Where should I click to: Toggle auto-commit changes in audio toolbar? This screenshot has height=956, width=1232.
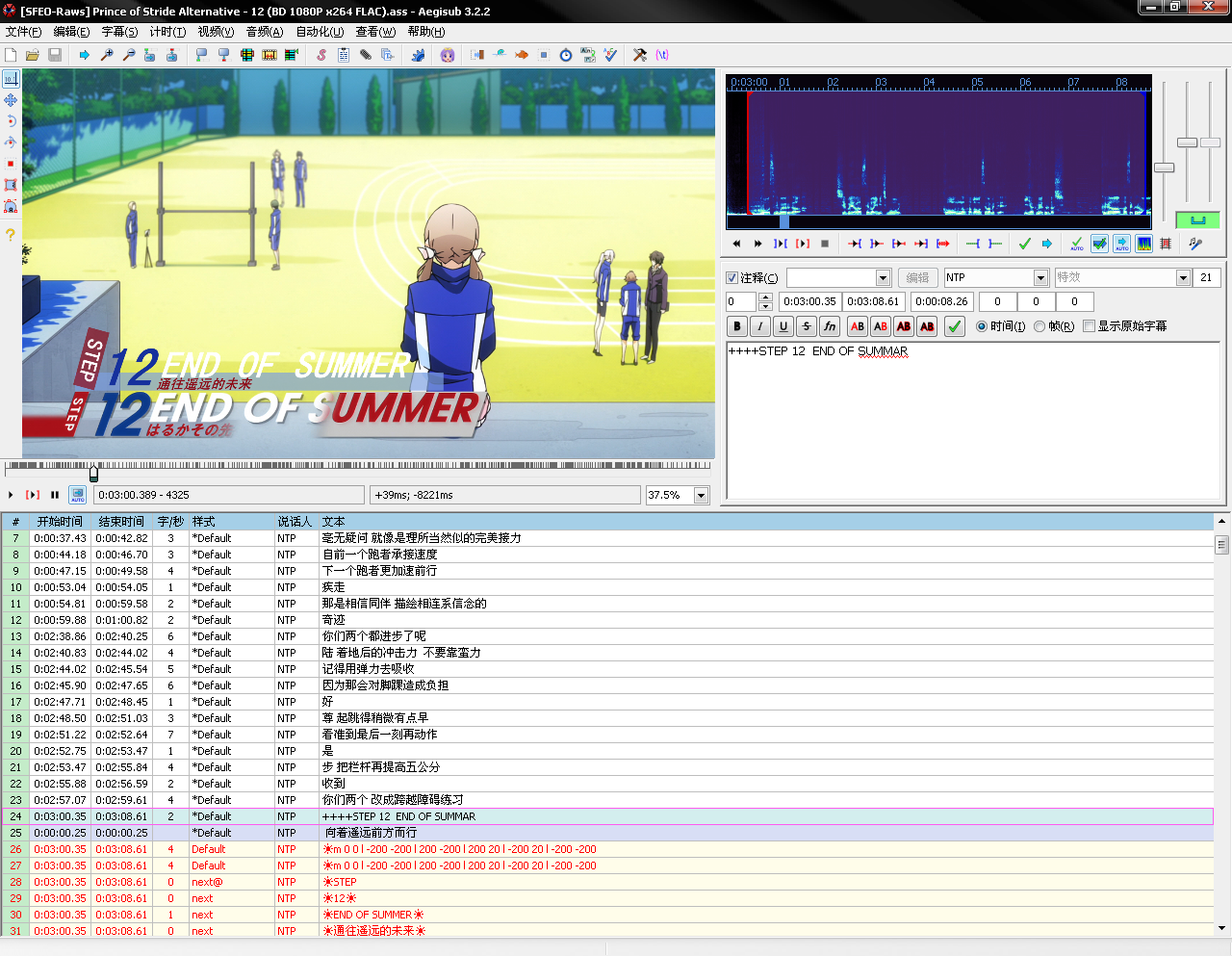pyautogui.click(x=1077, y=244)
